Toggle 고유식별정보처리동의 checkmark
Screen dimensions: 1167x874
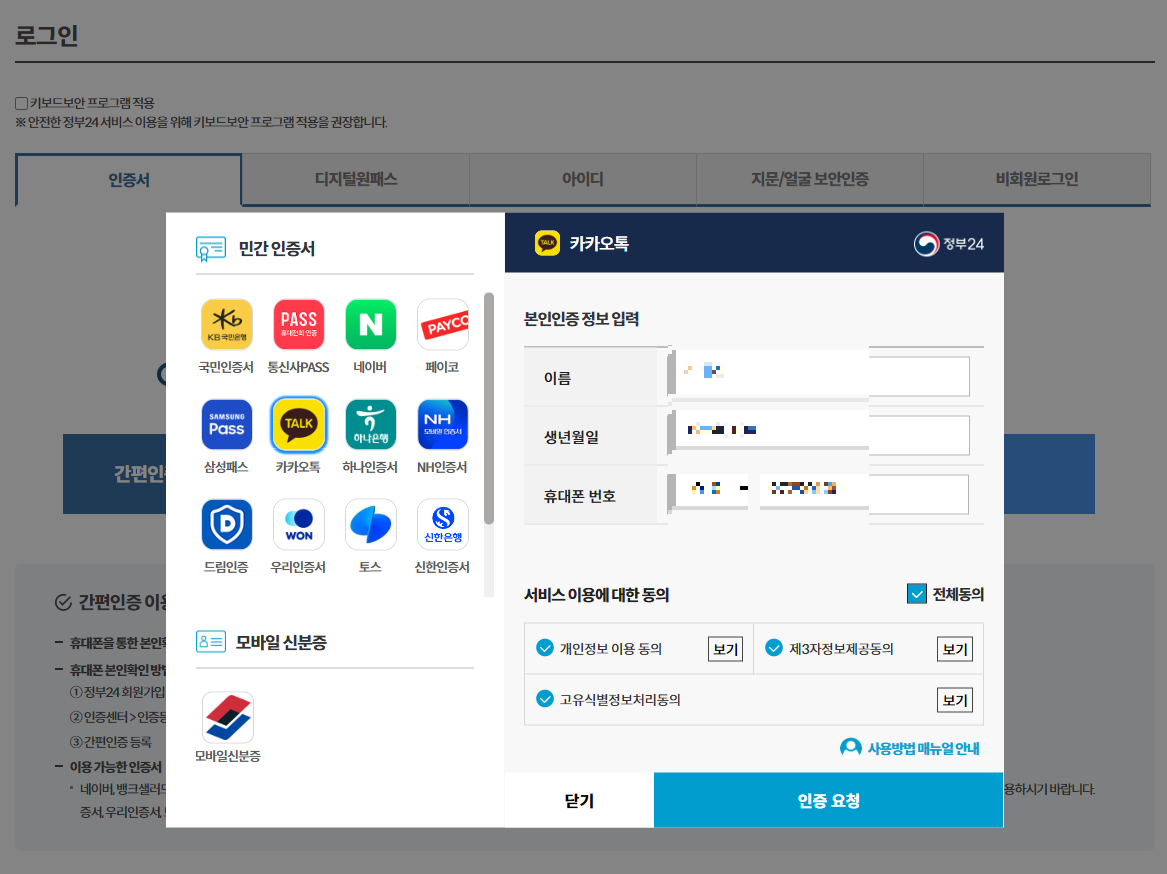[x=545, y=699]
